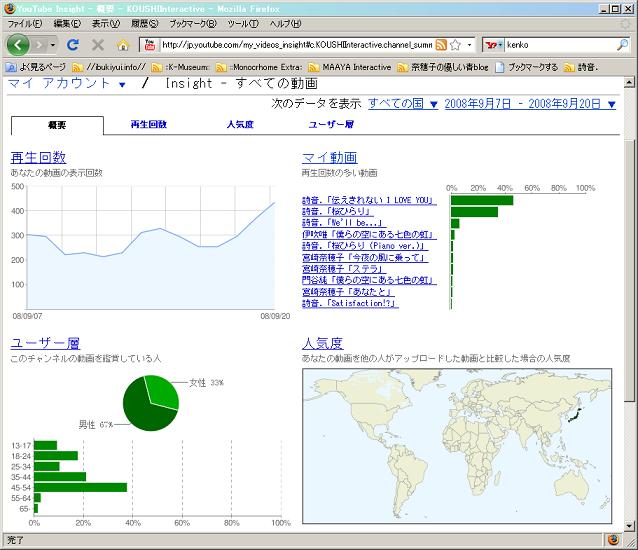
Task: Click the ブックマークする bookmarklet
Action: 526,68
